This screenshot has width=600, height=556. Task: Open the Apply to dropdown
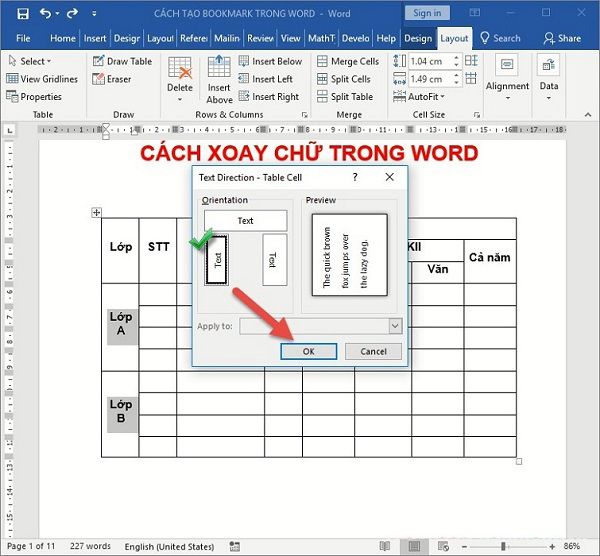point(395,326)
